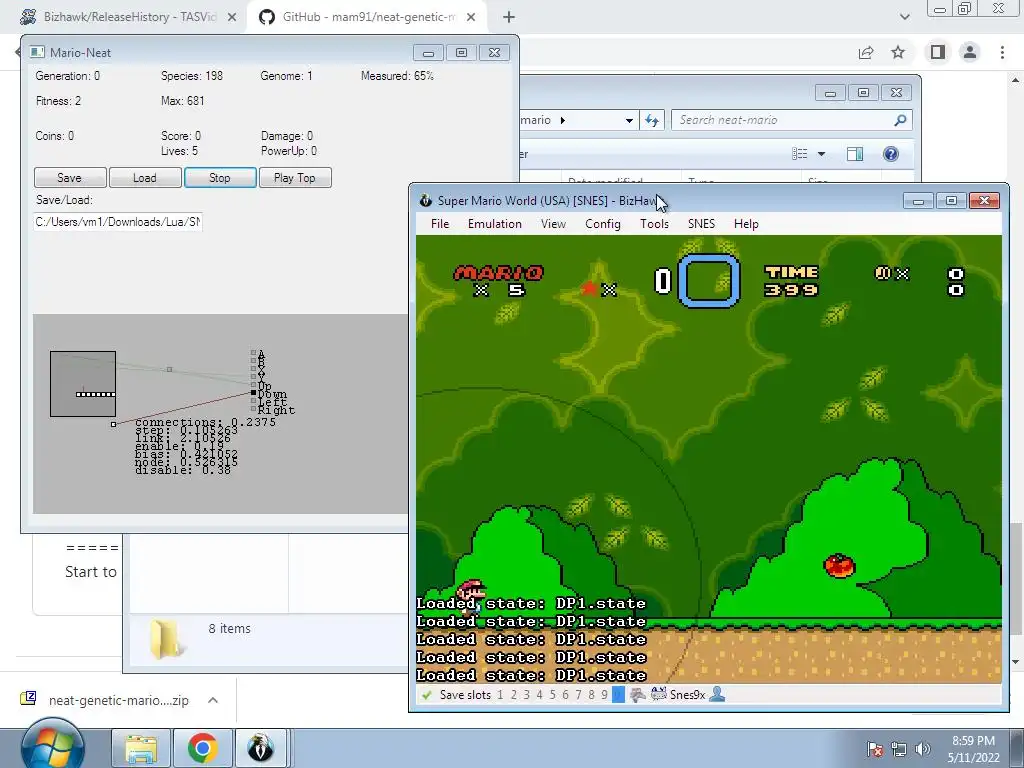This screenshot has width=1024, height=768.
Task: Close the Bizhawk/ReleaseHistory tab
Action: (x=232, y=18)
